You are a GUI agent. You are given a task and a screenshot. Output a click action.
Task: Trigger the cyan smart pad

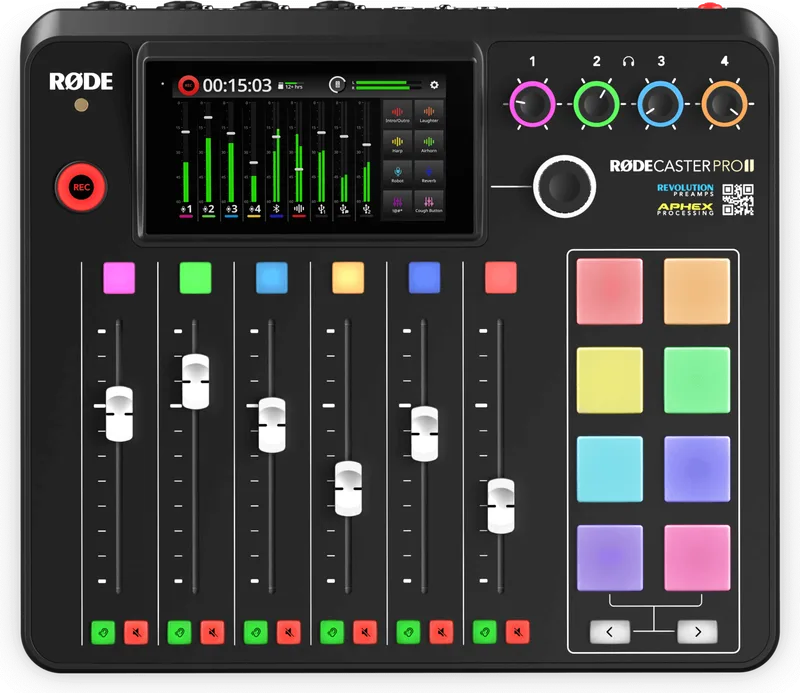tap(610, 469)
